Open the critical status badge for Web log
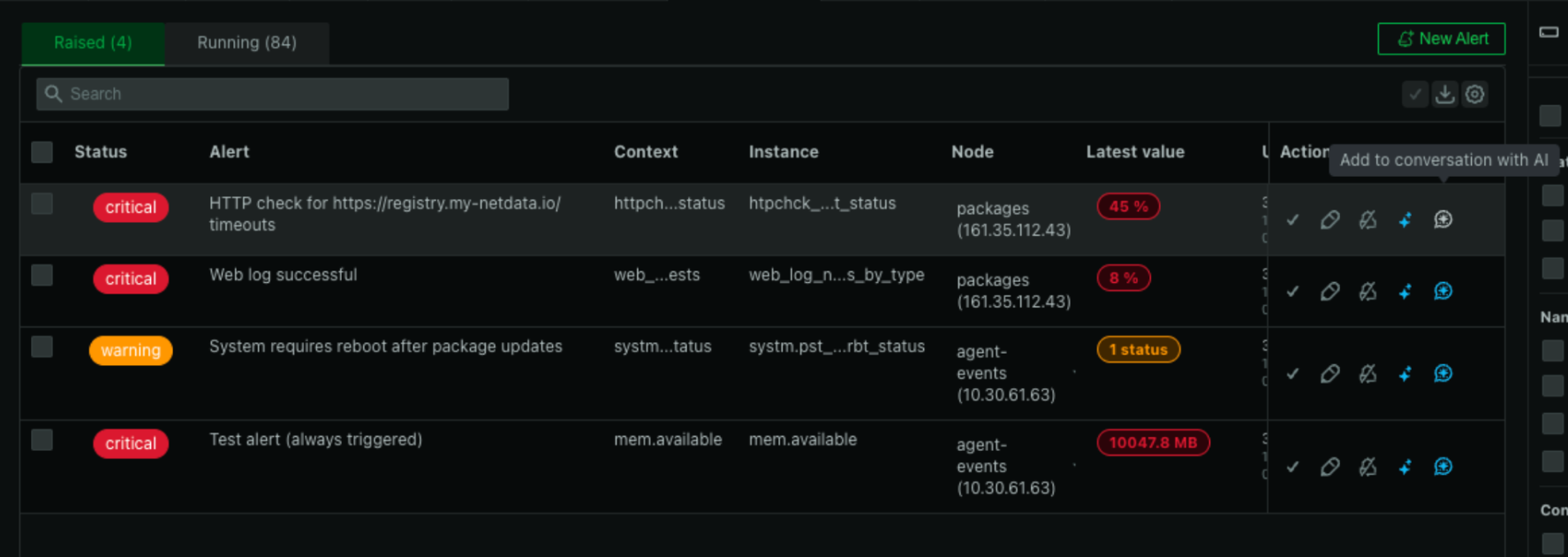The image size is (1568, 557). point(131,278)
